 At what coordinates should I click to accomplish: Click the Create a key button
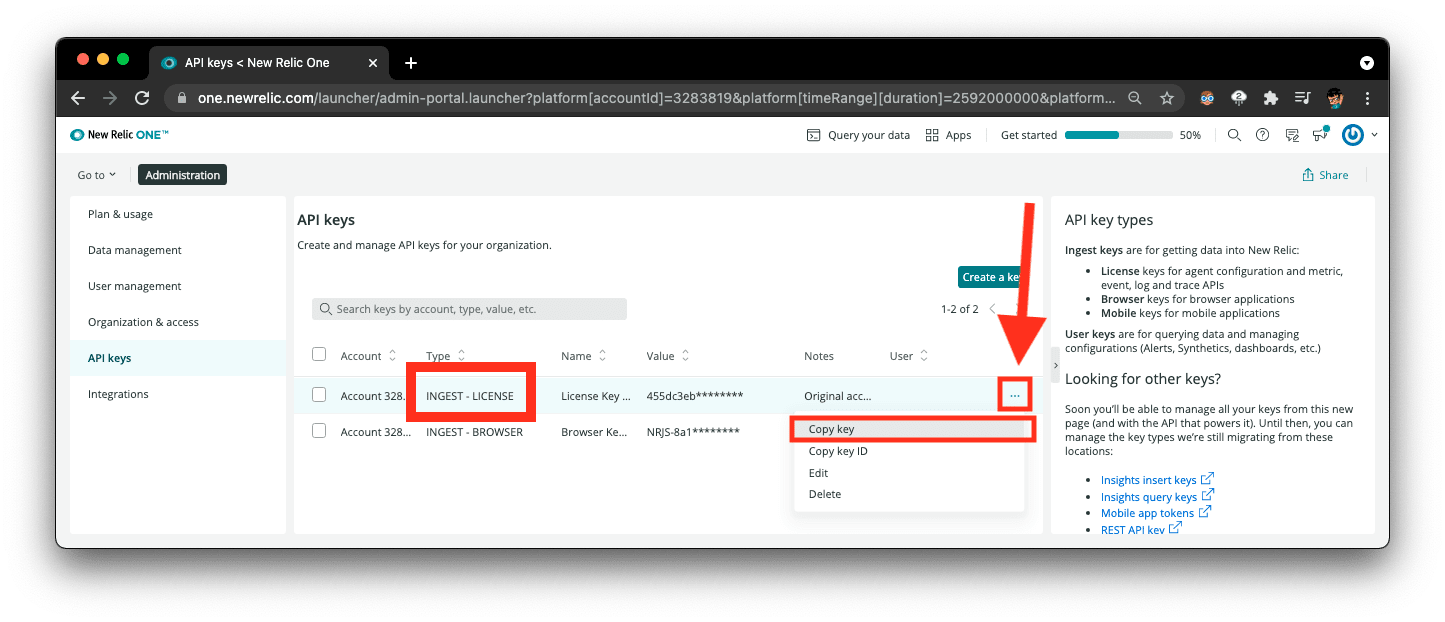[990, 277]
